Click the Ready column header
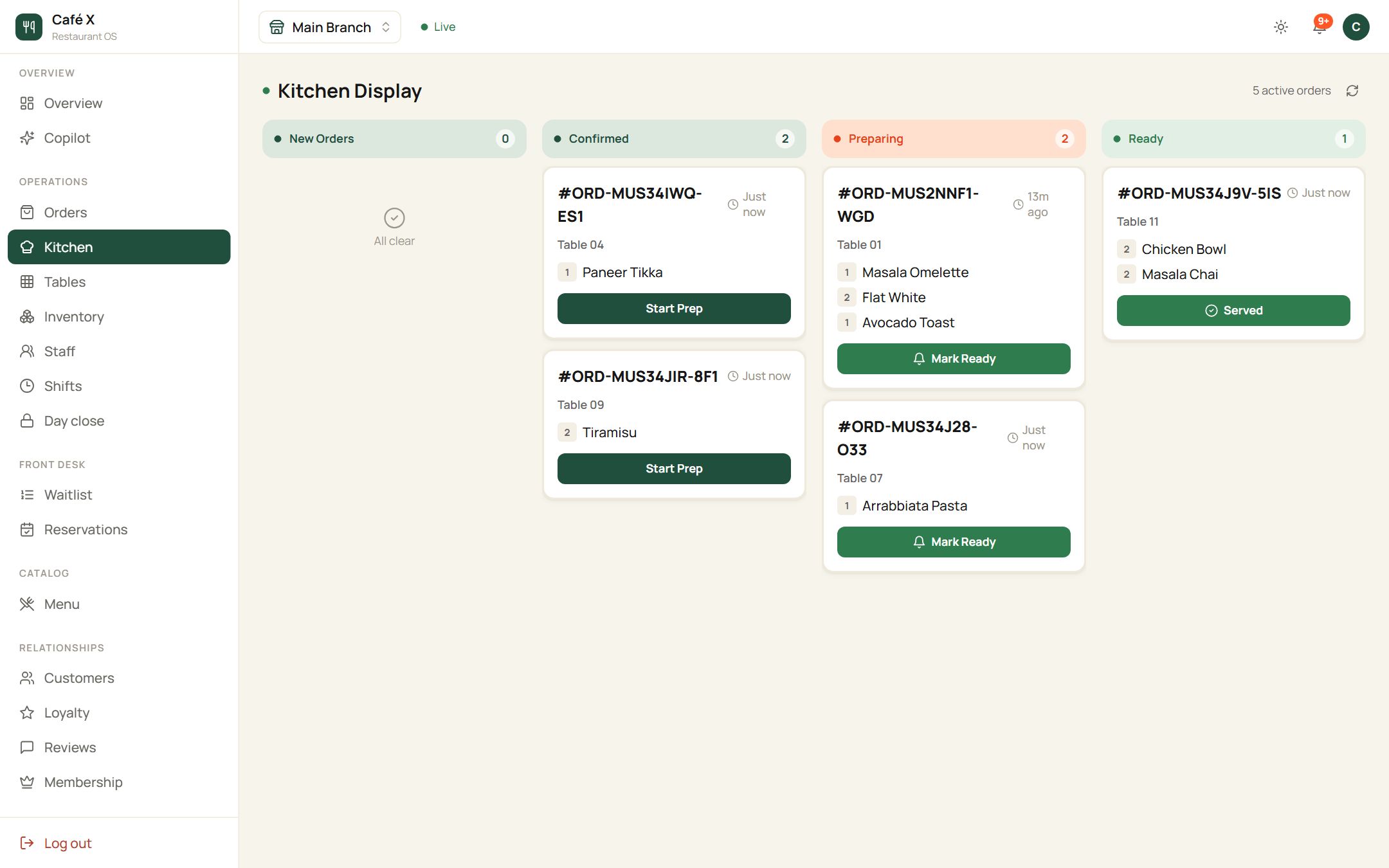 1233,139
